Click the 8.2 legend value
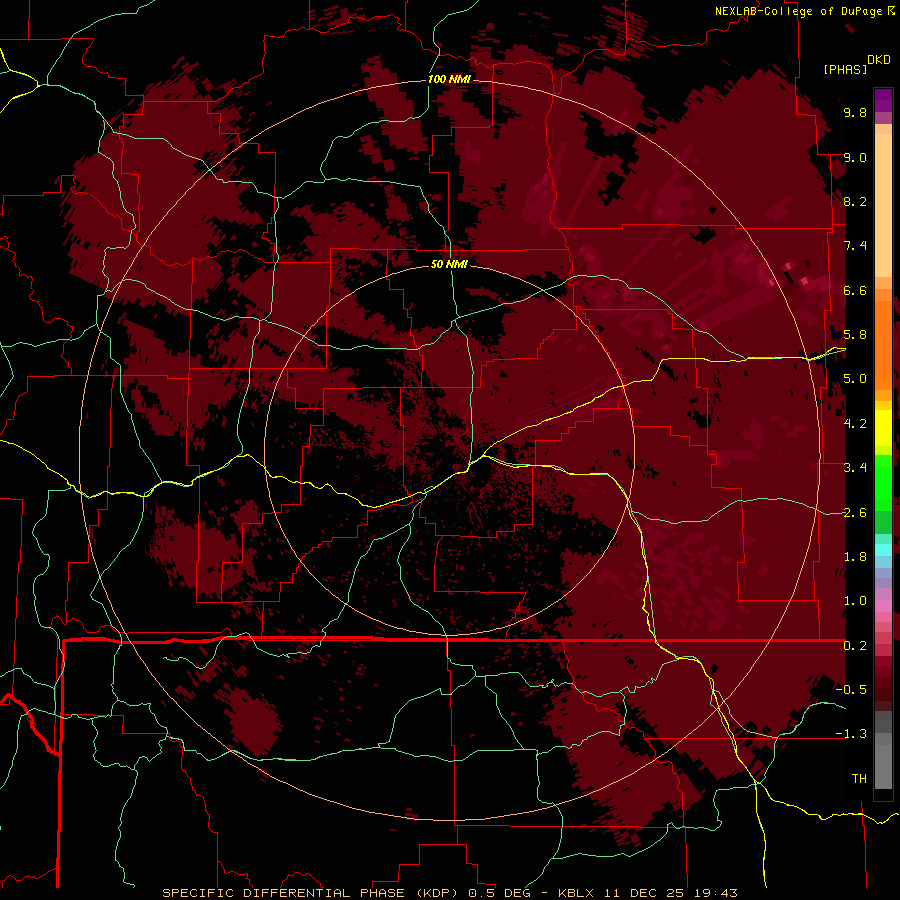 pyautogui.click(x=855, y=201)
